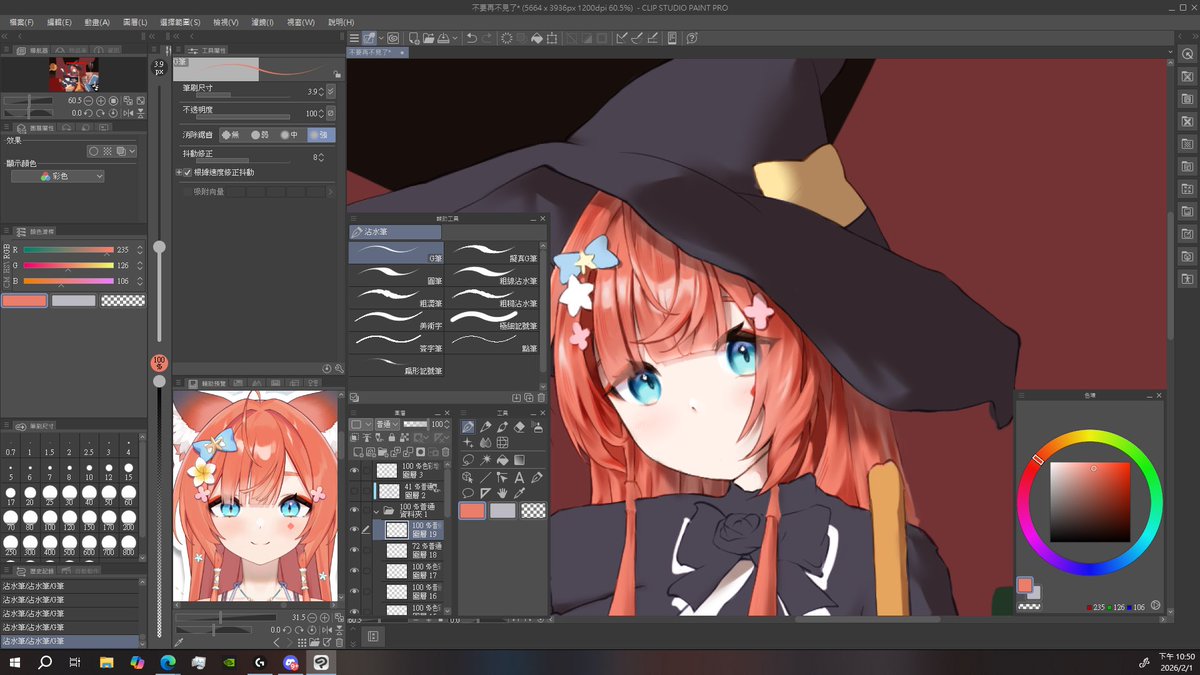Image resolution: width=1200 pixels, height=675 pixels.
Task: Click the red R channel slider
Action: click(x=69, y=250)
